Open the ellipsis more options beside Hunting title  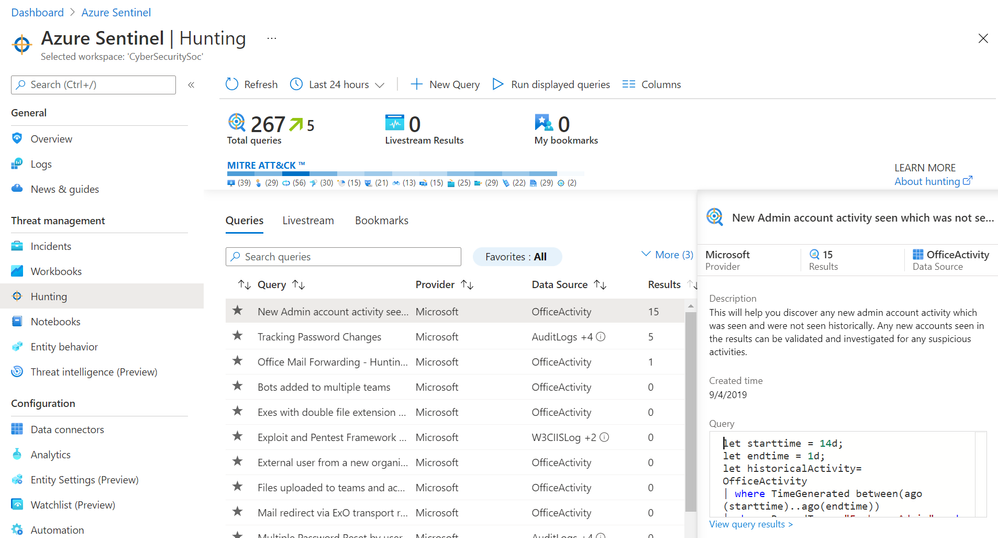tap(272, 38)
